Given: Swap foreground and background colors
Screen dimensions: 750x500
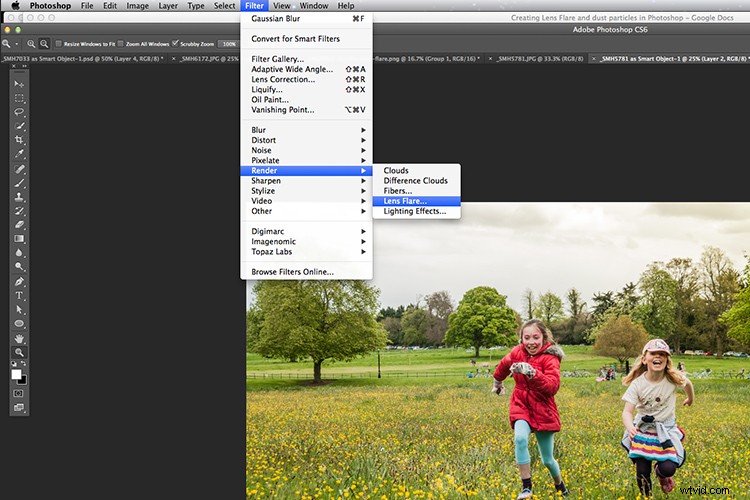Looking at the screenshot, I should pyautogui.click(x=23, y=364).
